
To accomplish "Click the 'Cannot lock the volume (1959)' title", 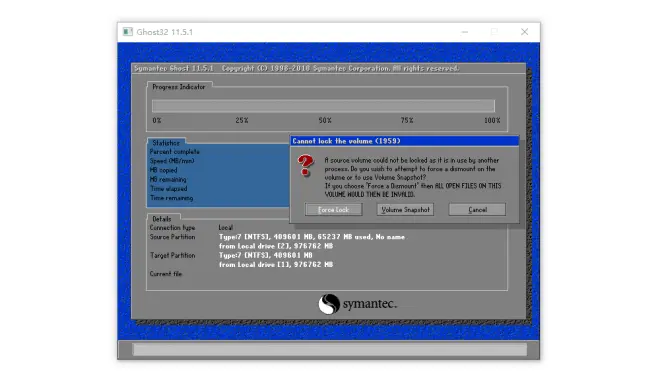I will pos(346,141).
